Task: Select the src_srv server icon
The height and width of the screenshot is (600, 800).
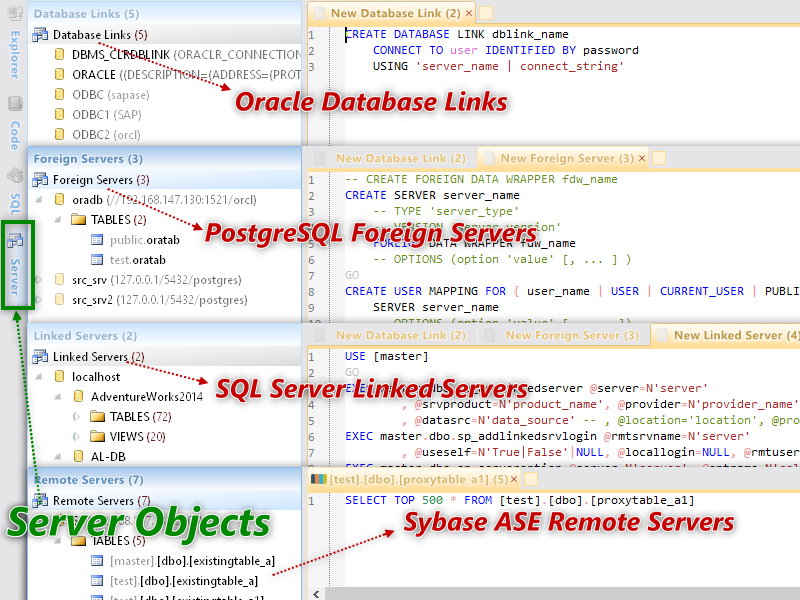Action: tap(60, 280)
